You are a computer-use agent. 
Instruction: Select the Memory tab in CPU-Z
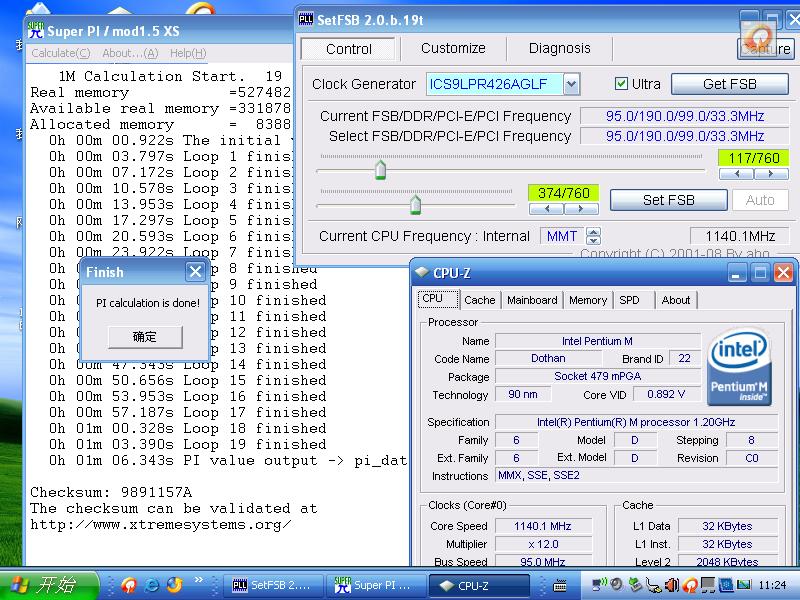588,300
